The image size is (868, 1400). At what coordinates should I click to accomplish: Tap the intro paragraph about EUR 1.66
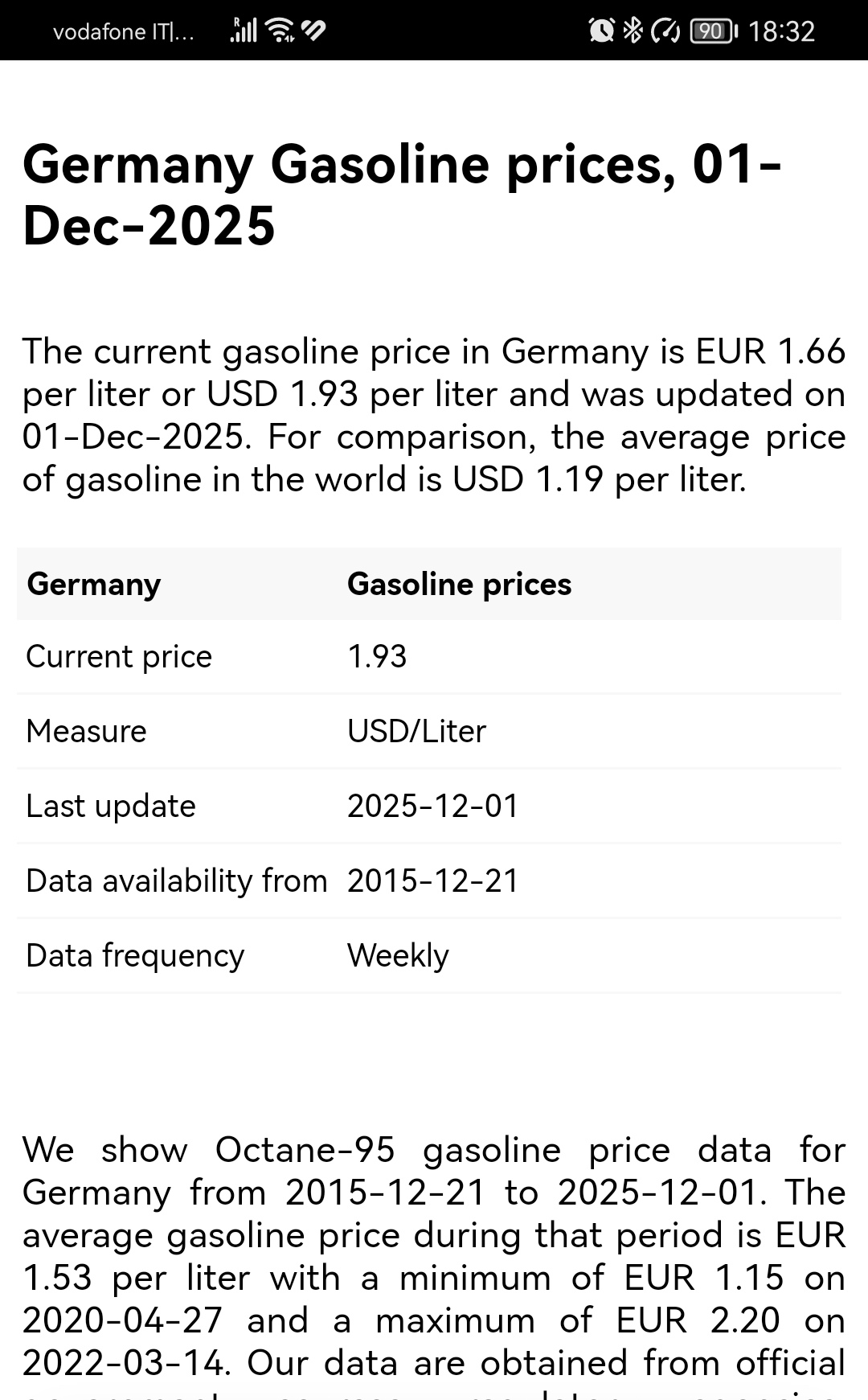tap(434, 415)
